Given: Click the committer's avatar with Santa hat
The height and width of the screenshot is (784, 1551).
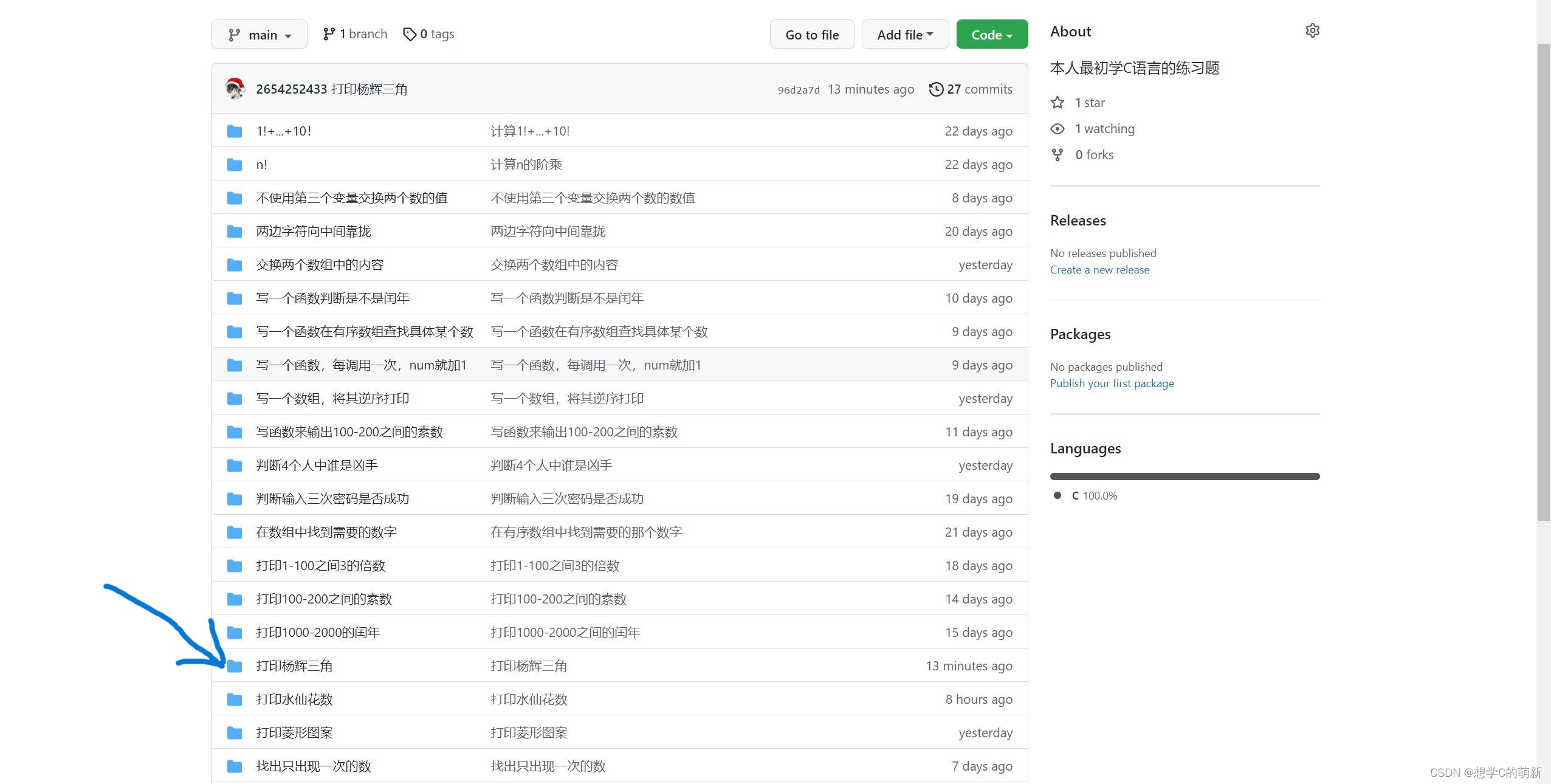Looking at the screenshot, I should coord(235,89).
